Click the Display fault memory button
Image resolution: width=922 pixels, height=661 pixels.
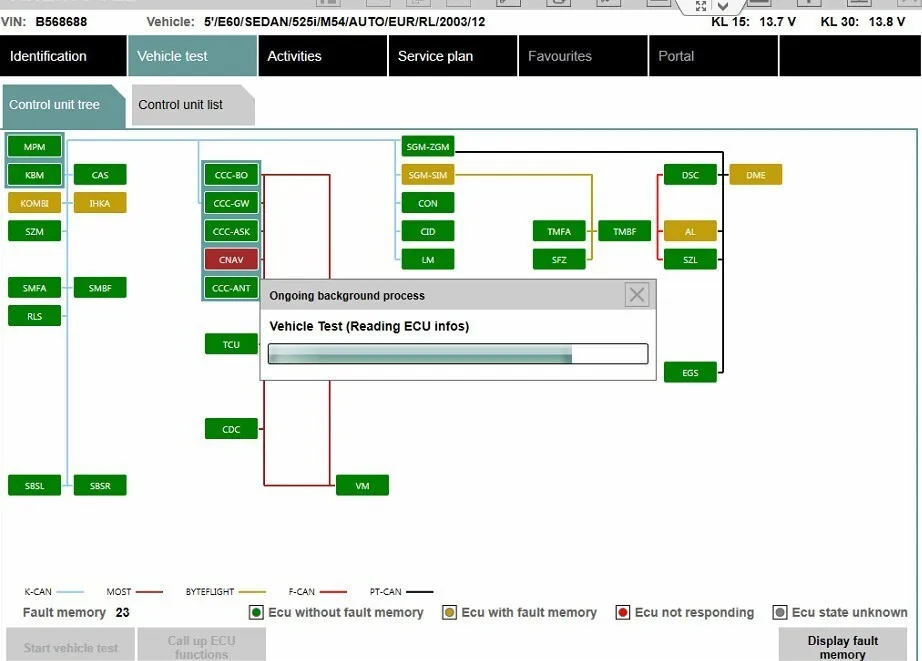[x=843, y=645]
